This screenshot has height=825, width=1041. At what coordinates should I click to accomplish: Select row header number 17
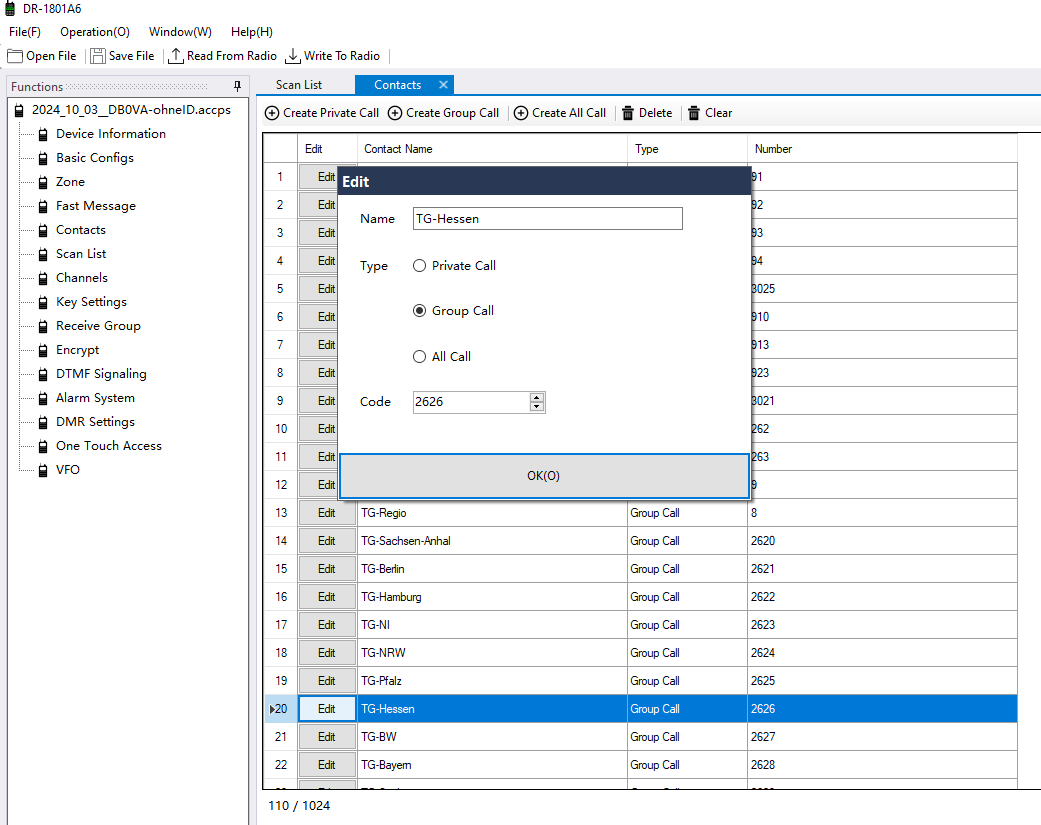tap(281, 625)
